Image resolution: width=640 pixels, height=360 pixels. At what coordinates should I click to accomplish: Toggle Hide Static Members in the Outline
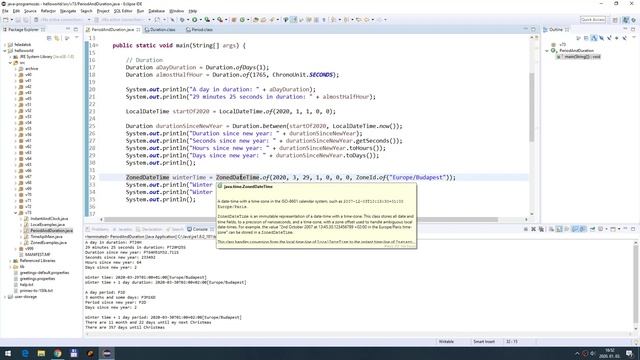click(x=609, y=38)
